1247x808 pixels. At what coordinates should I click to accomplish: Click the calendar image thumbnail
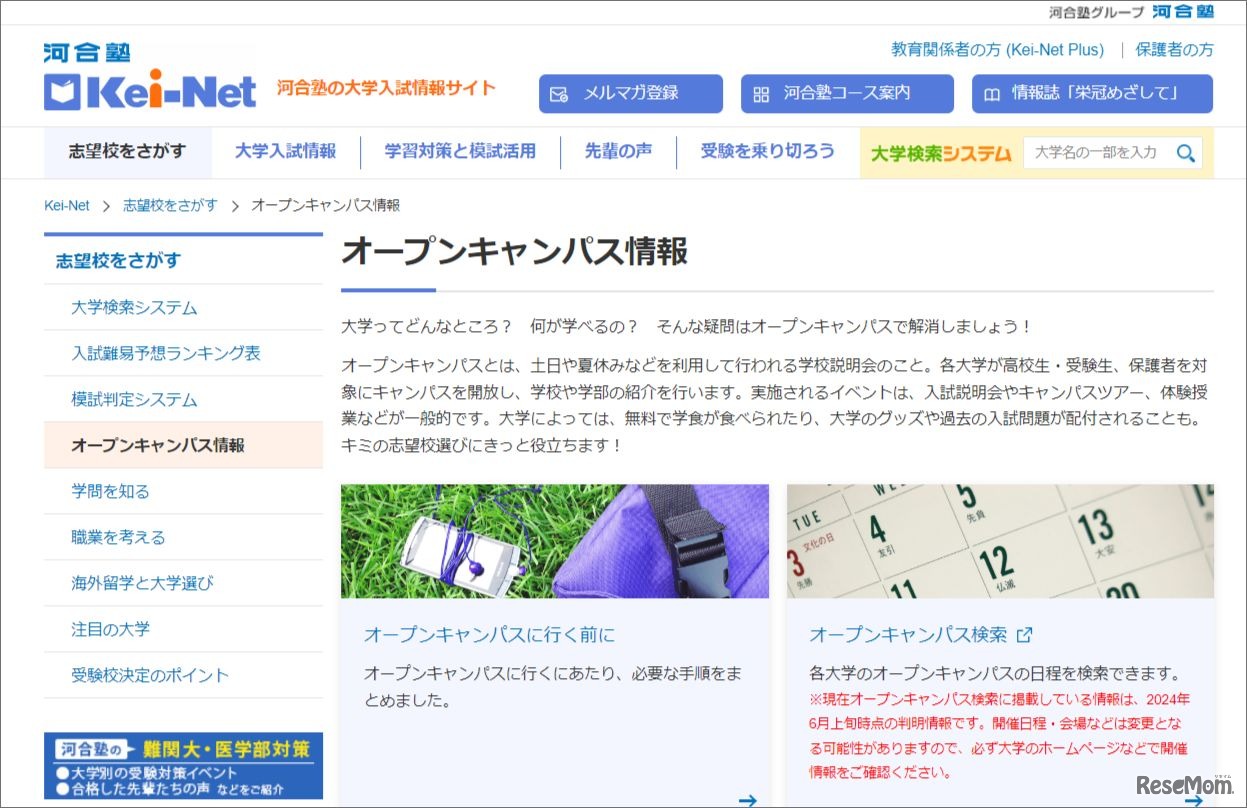[x=1000, y=539]
